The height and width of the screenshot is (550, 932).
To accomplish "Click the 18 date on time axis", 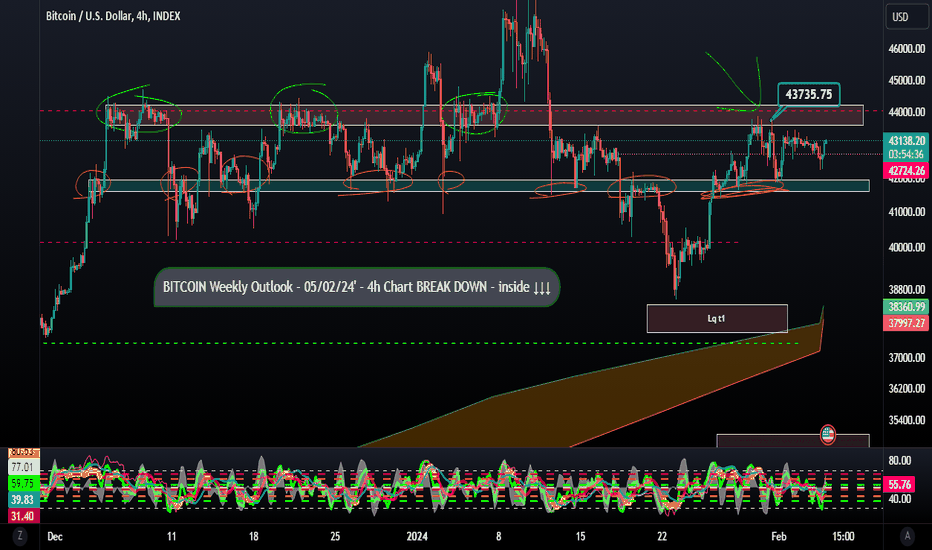I will [253, 536].
